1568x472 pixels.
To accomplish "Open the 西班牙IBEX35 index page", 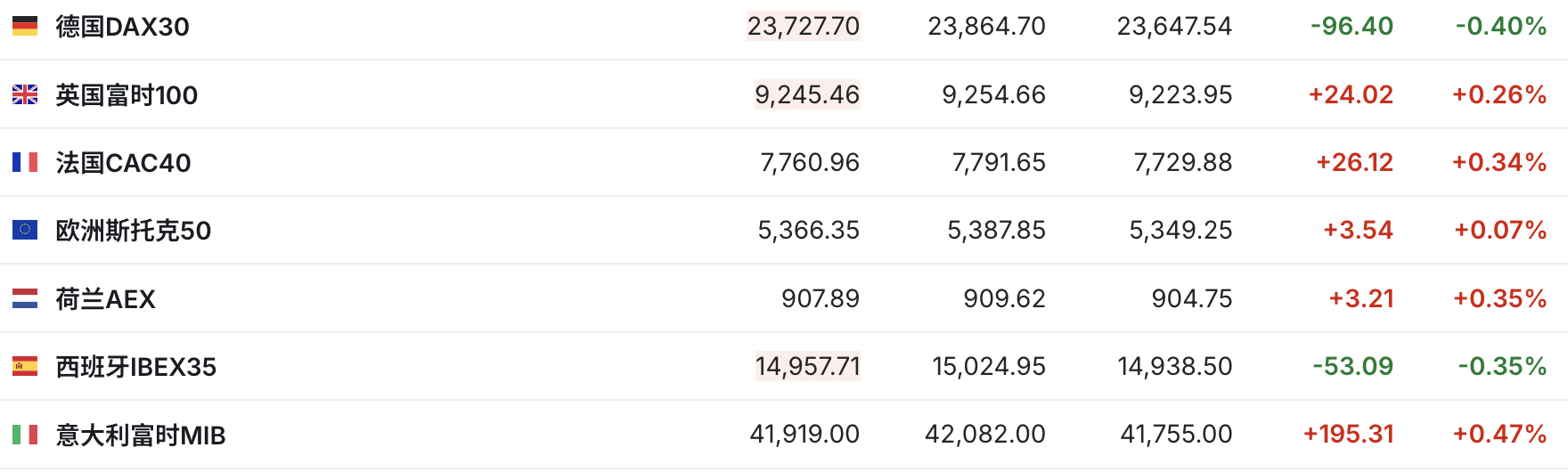I will pyautogui.click(x=136, y=367).
